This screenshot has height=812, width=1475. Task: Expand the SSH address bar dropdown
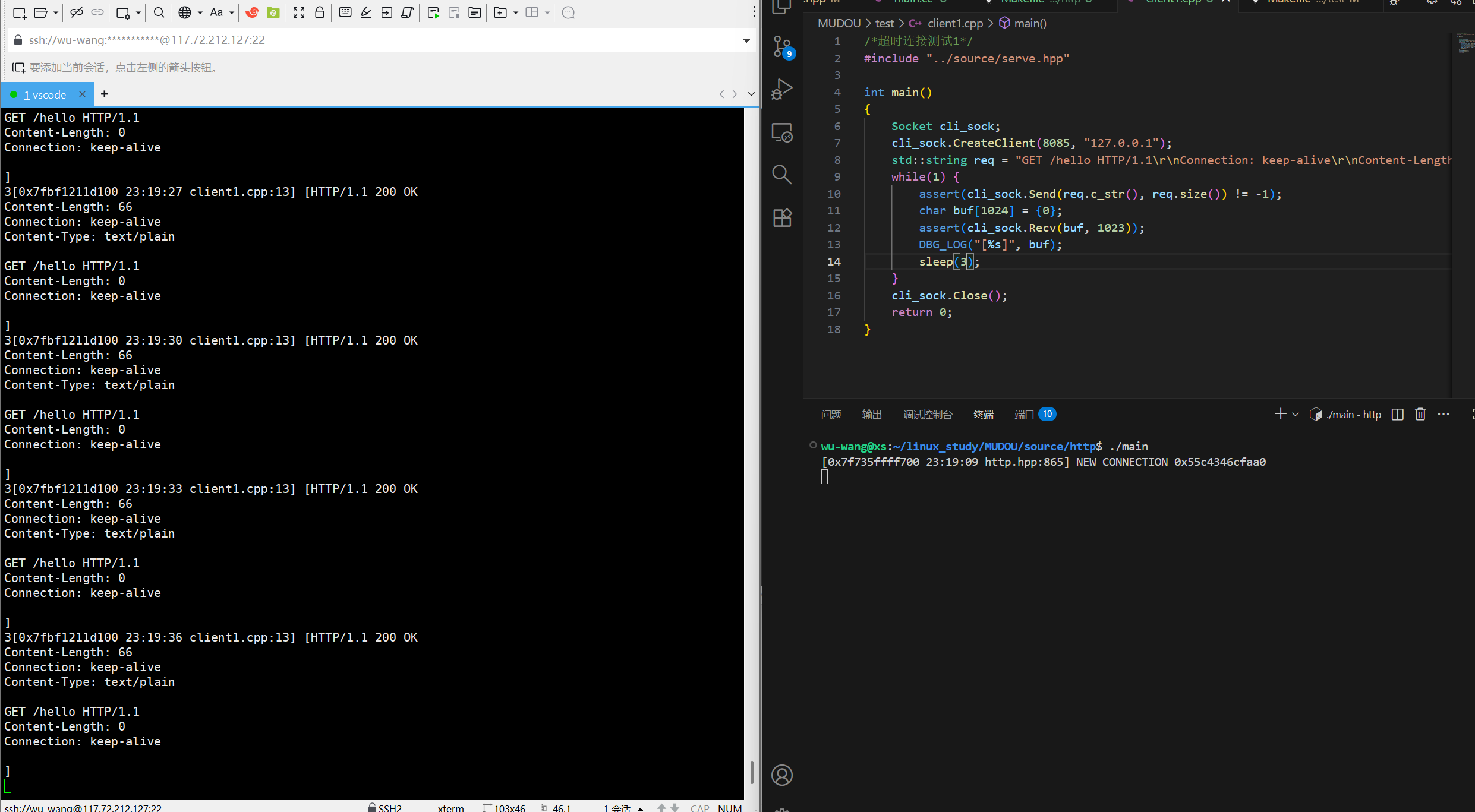point(746,40)
